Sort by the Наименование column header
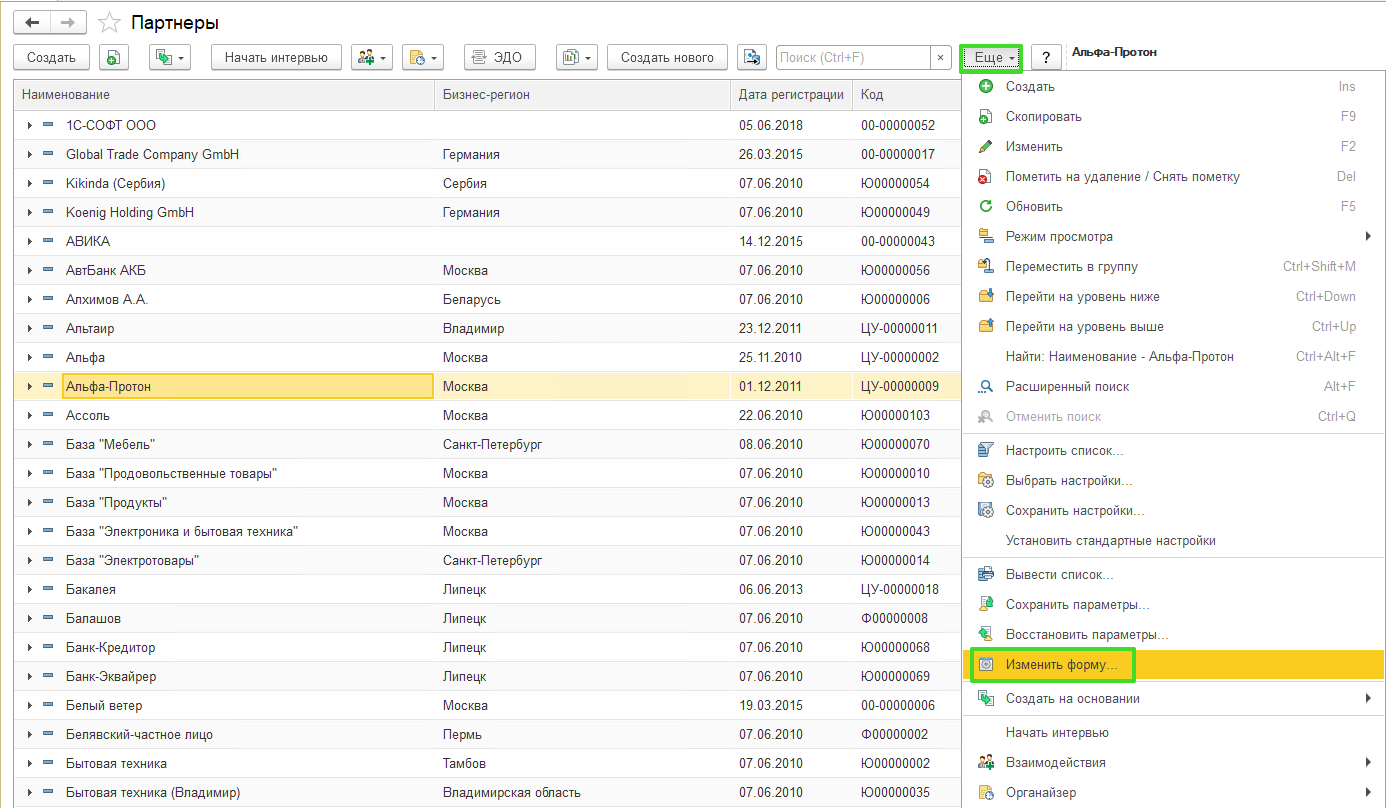1386x808 pixels. coord(224,95)
